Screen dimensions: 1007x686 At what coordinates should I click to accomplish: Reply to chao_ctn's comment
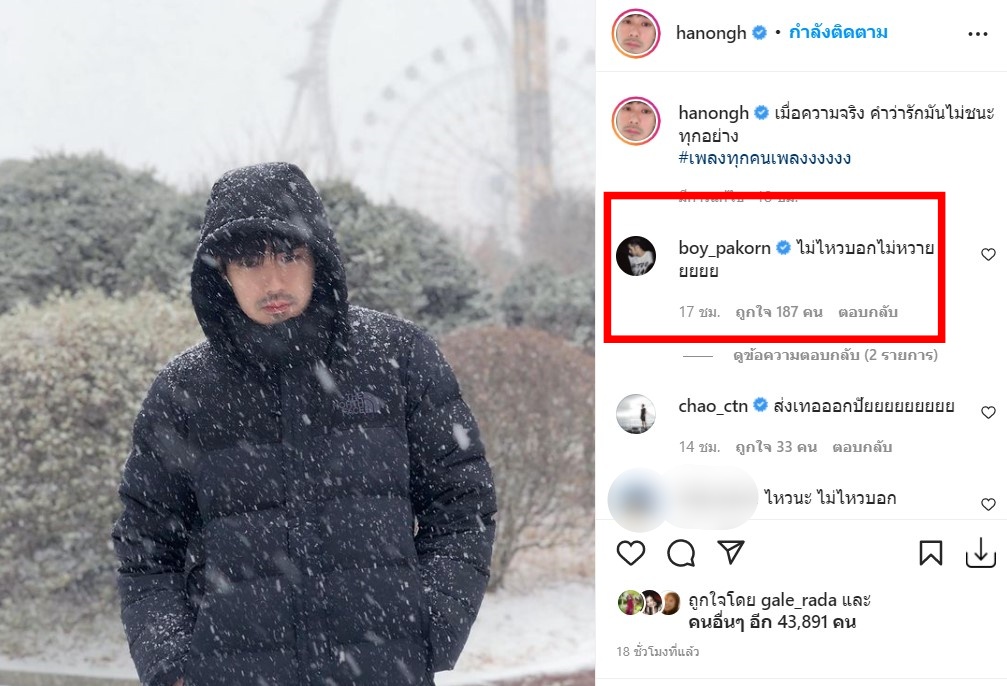click(863, 447)
